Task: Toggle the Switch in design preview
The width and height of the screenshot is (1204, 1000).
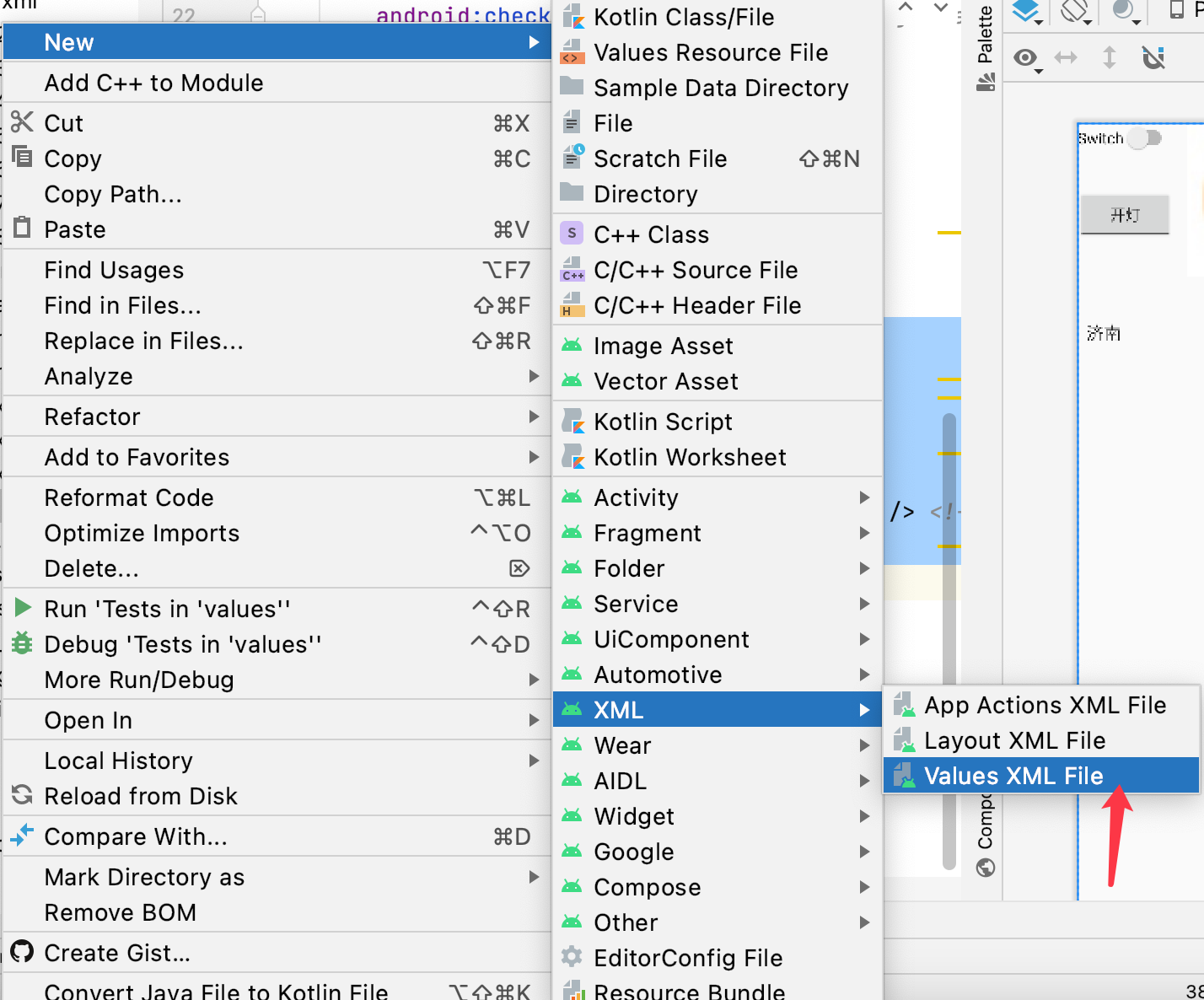Action: point(1144,138)
